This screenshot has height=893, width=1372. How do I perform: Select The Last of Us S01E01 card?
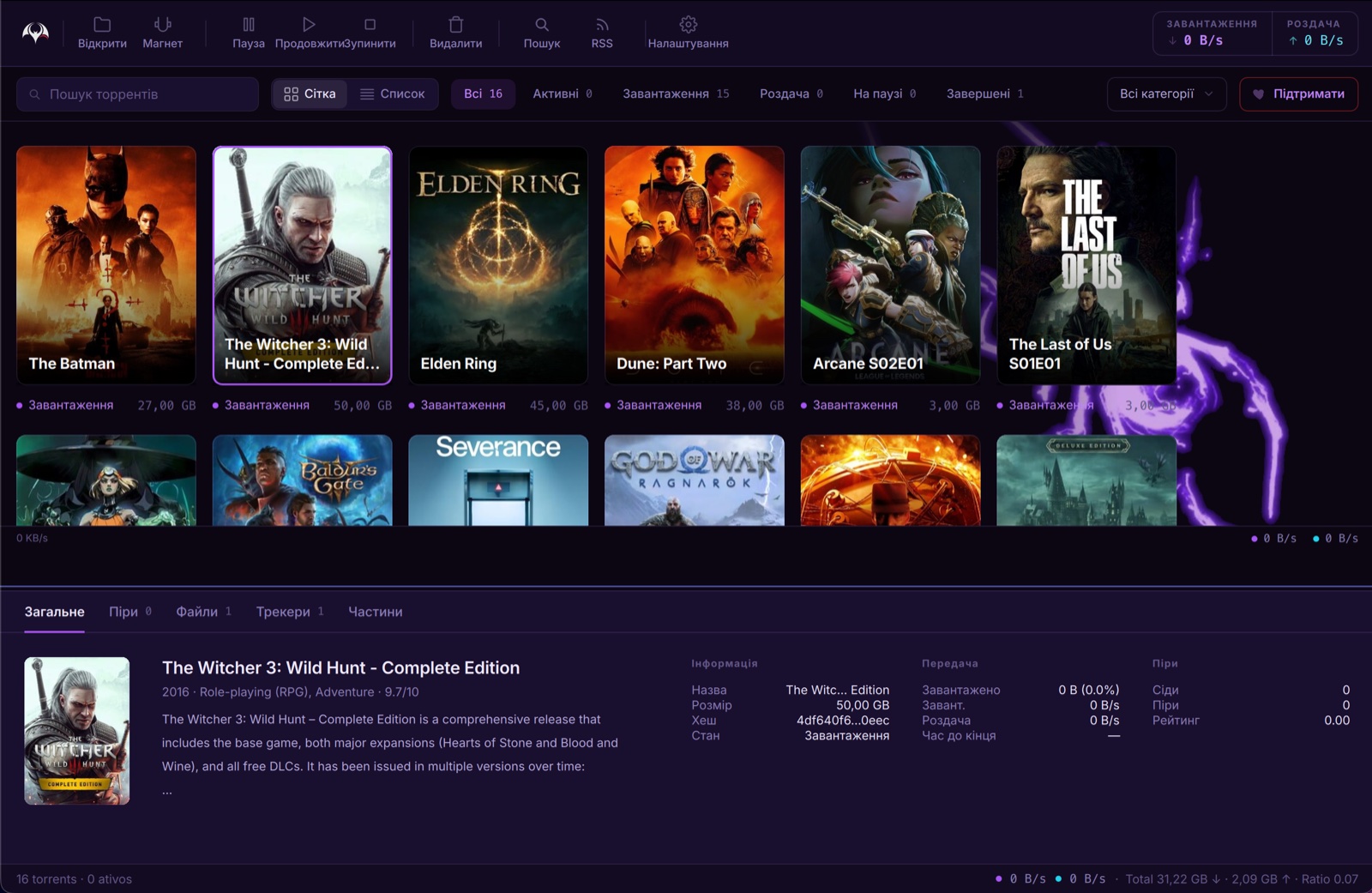pos(1086,265)
